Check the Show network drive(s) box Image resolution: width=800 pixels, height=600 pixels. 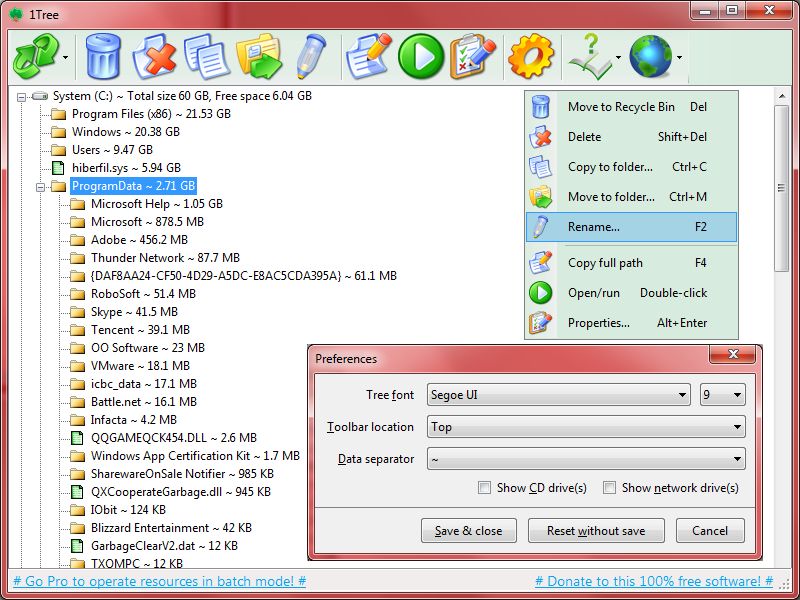point(610,487)
